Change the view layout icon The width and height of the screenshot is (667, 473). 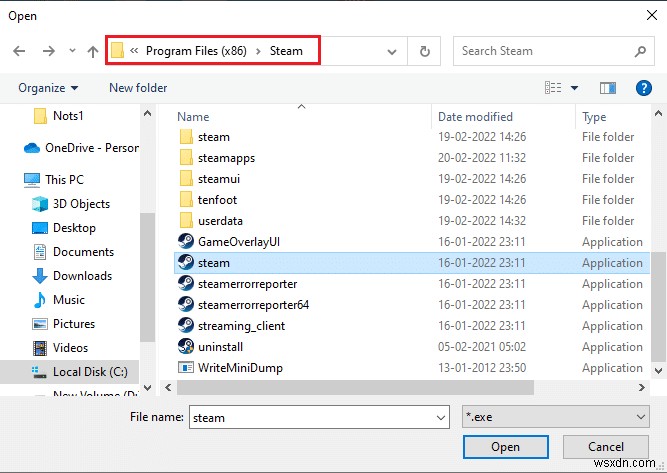(553, 88)
